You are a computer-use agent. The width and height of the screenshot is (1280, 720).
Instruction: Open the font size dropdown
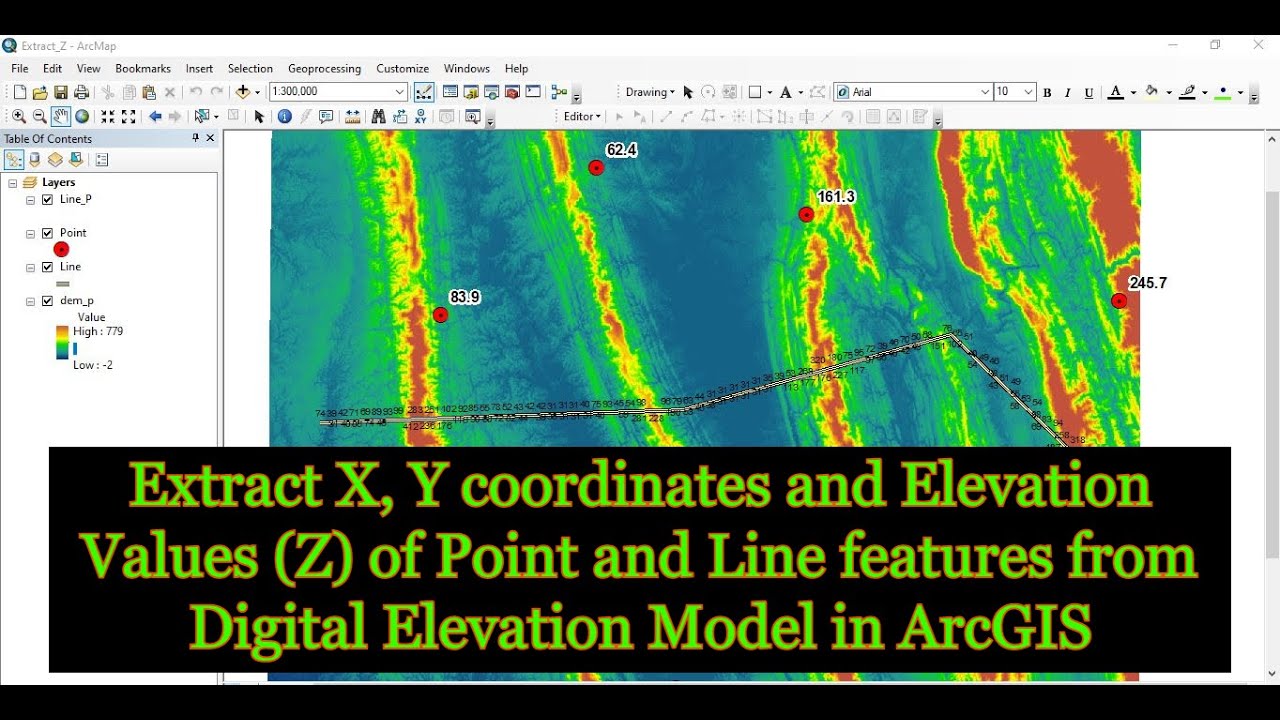tap(1029, 92)
